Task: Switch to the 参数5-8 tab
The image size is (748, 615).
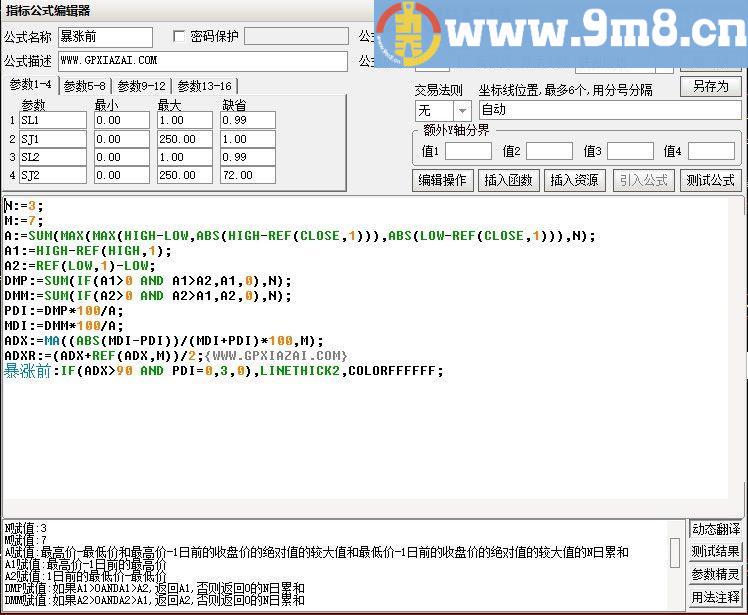Action: point(85,86)
